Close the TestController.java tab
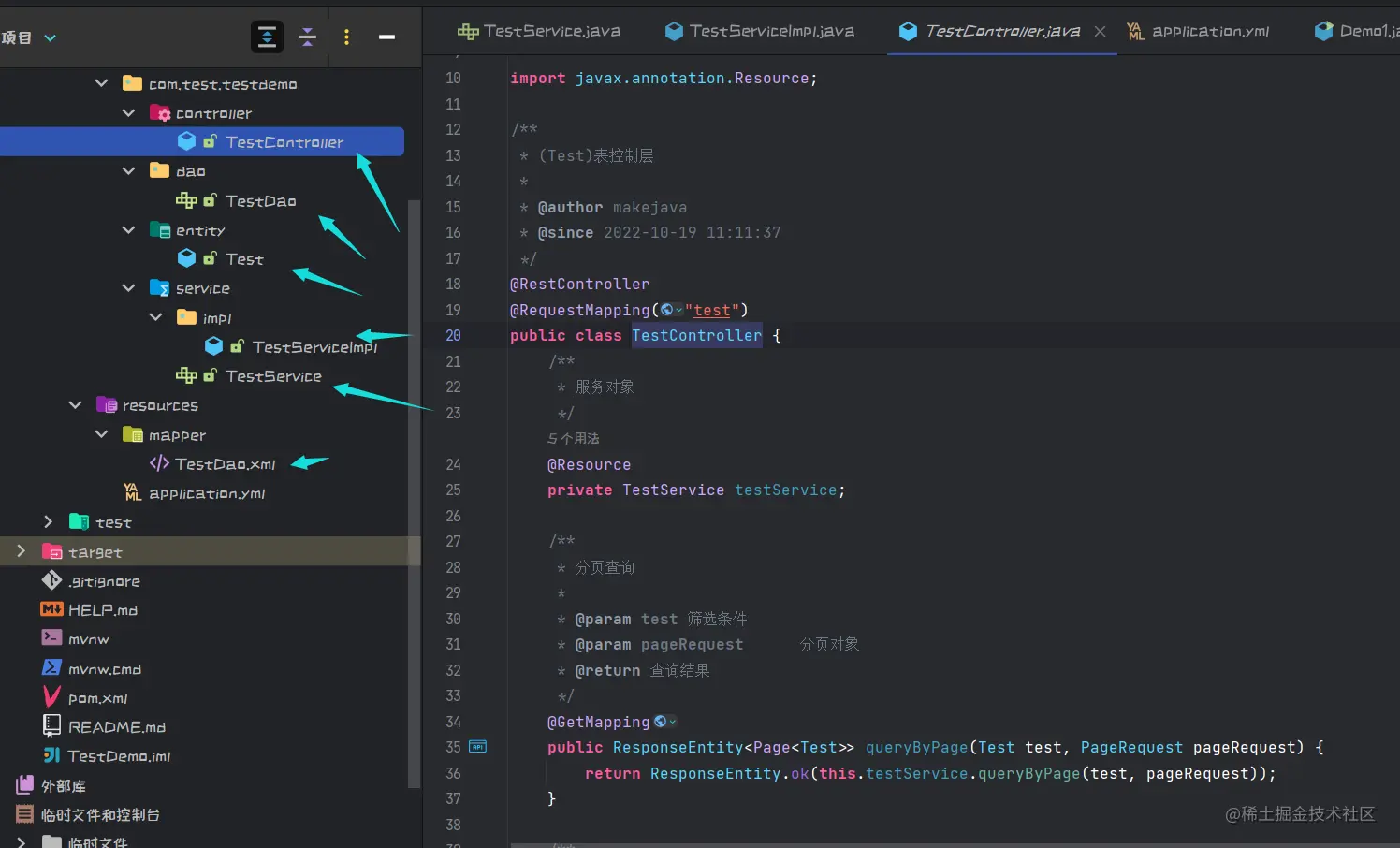The height and width of the screenshot is (848, 1400). tap(1101, 32)
